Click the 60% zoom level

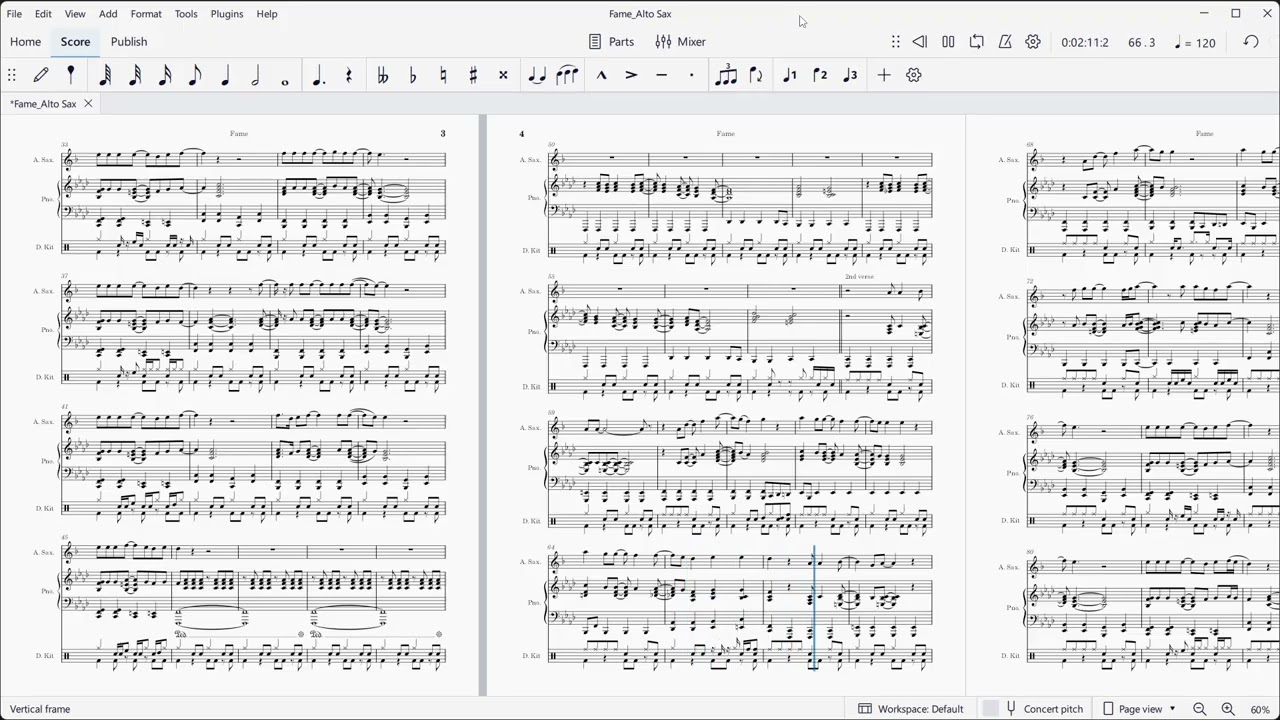click(x=1260, y=709)
